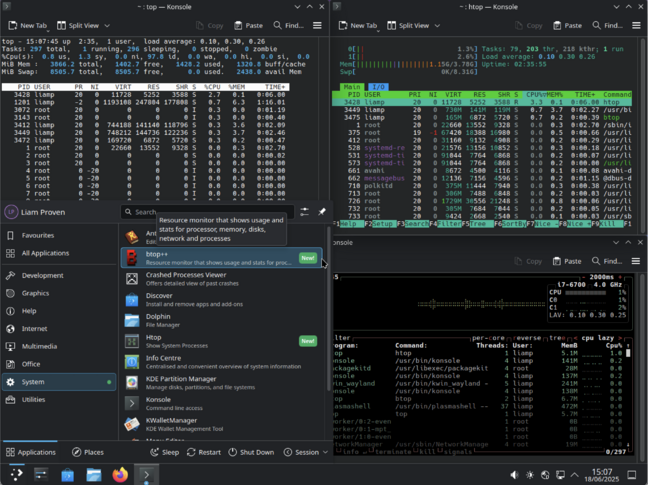Image resolution: width=648 pixels, height=485 pixels.
Task: Open Firefox from the taskbar
Action: point(120,475)
